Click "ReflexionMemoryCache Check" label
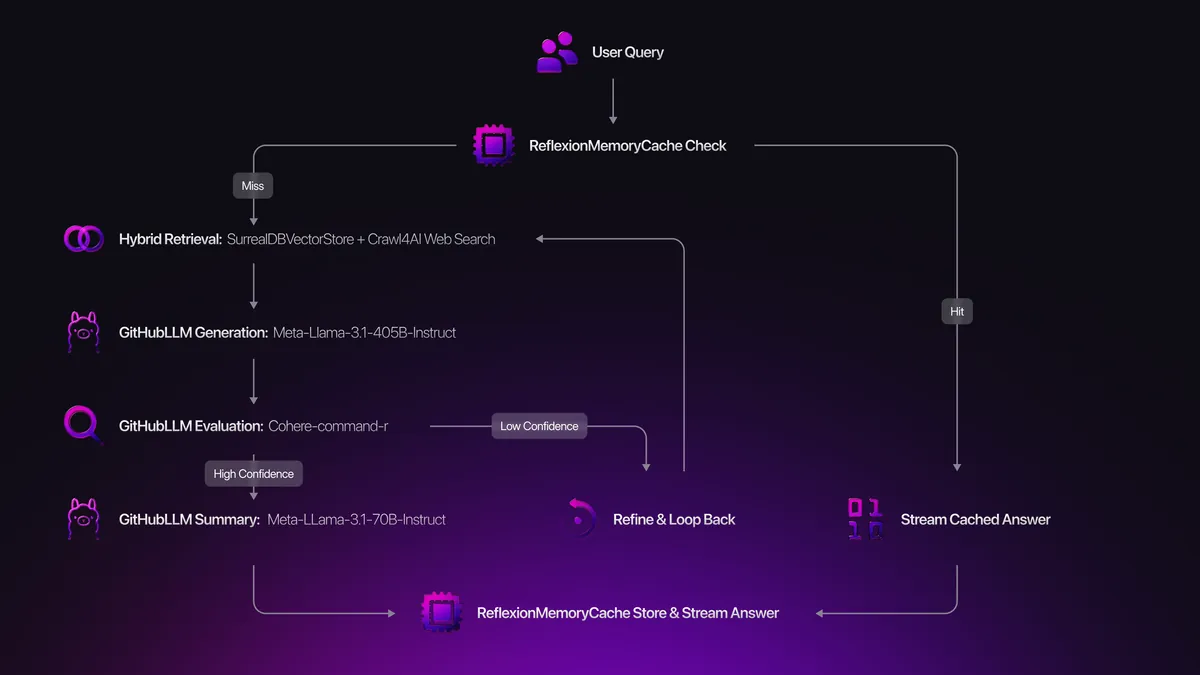Image resolution: width=1200 pixels, height=675 pixels. [628, 146]
